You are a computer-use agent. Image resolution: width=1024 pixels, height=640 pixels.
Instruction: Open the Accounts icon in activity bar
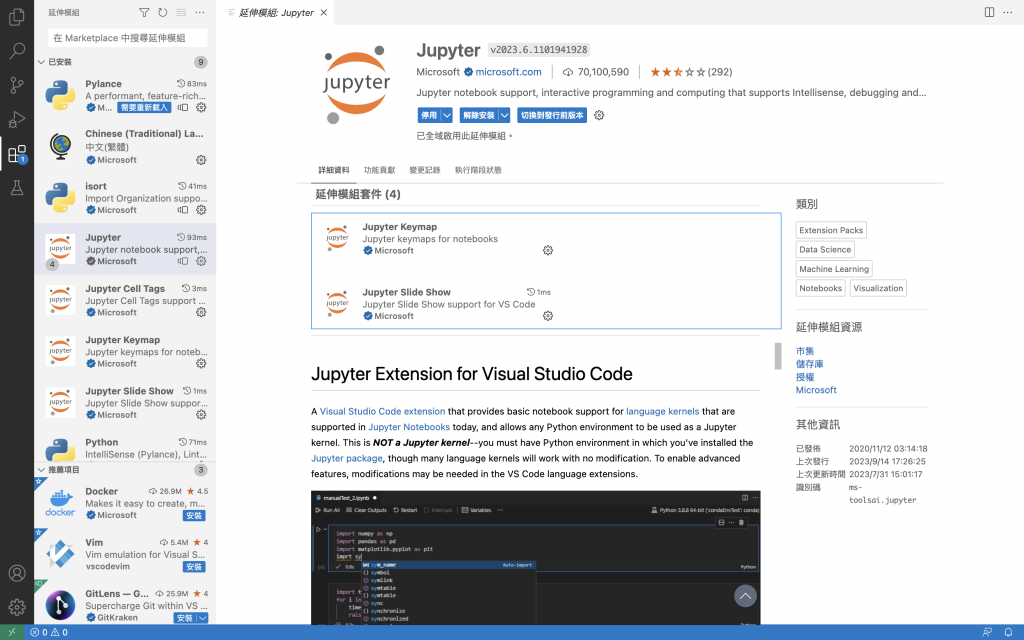pyautogui.click(x=17, y=573)
